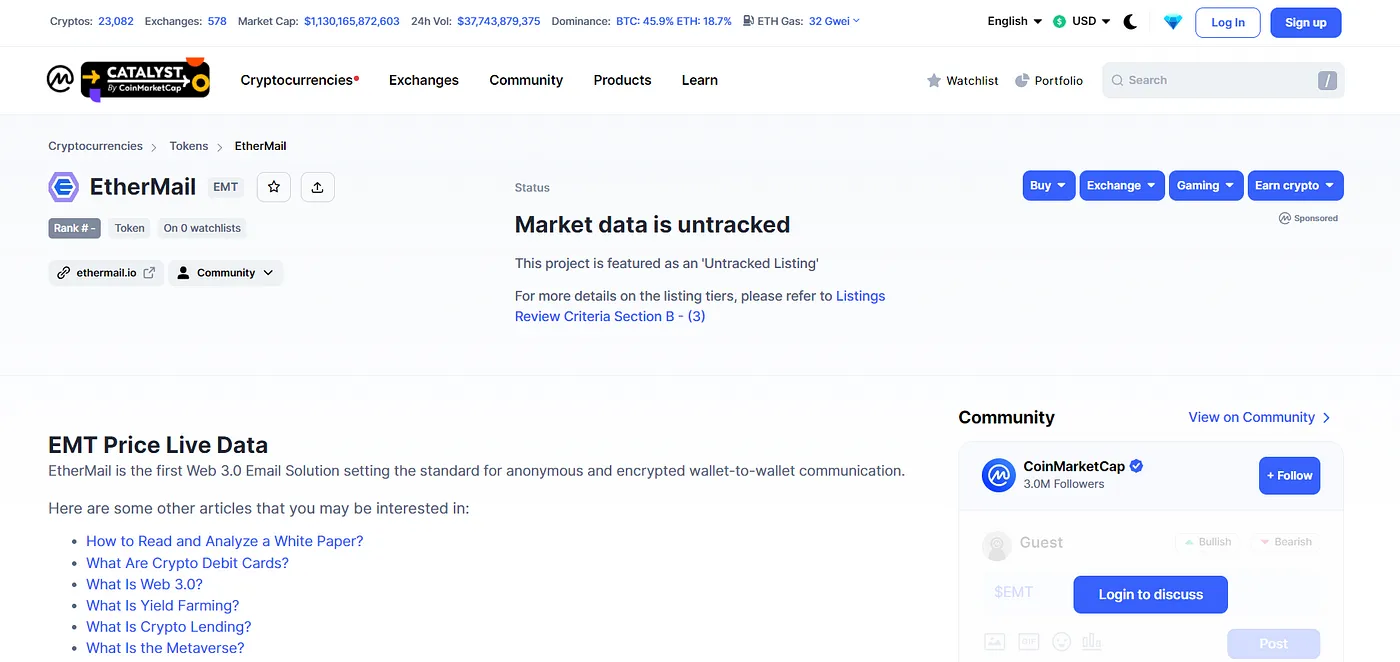This screenshot has height=662, width=1400.
Task: Click the Search input field
Action: click(x=1223, y=81)
